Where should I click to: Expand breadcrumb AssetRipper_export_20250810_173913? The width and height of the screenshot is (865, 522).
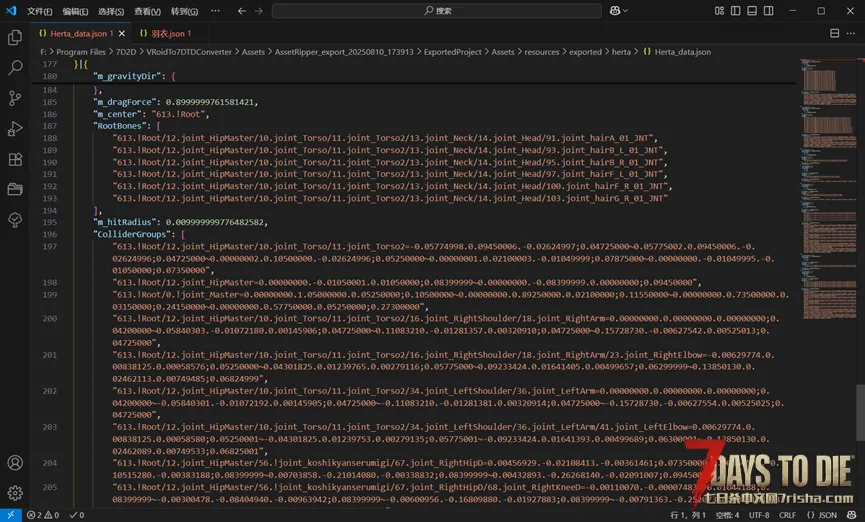(x=344, y=52)
